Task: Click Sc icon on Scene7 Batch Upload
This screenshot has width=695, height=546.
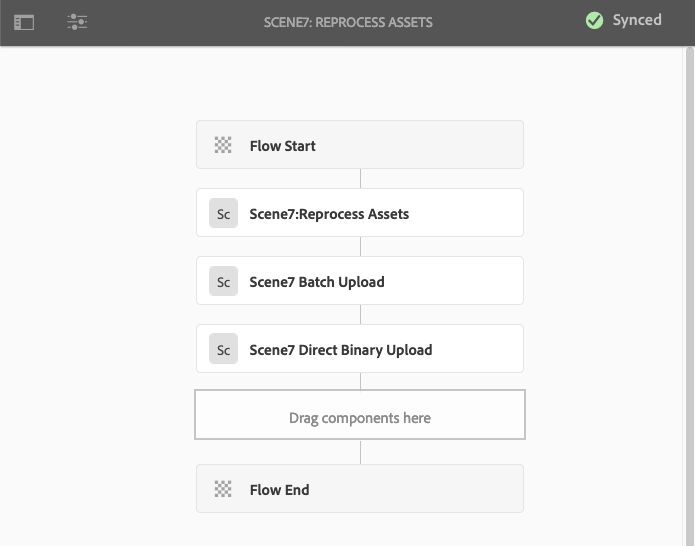Action: pyautogui.click(x=223, y=282)
